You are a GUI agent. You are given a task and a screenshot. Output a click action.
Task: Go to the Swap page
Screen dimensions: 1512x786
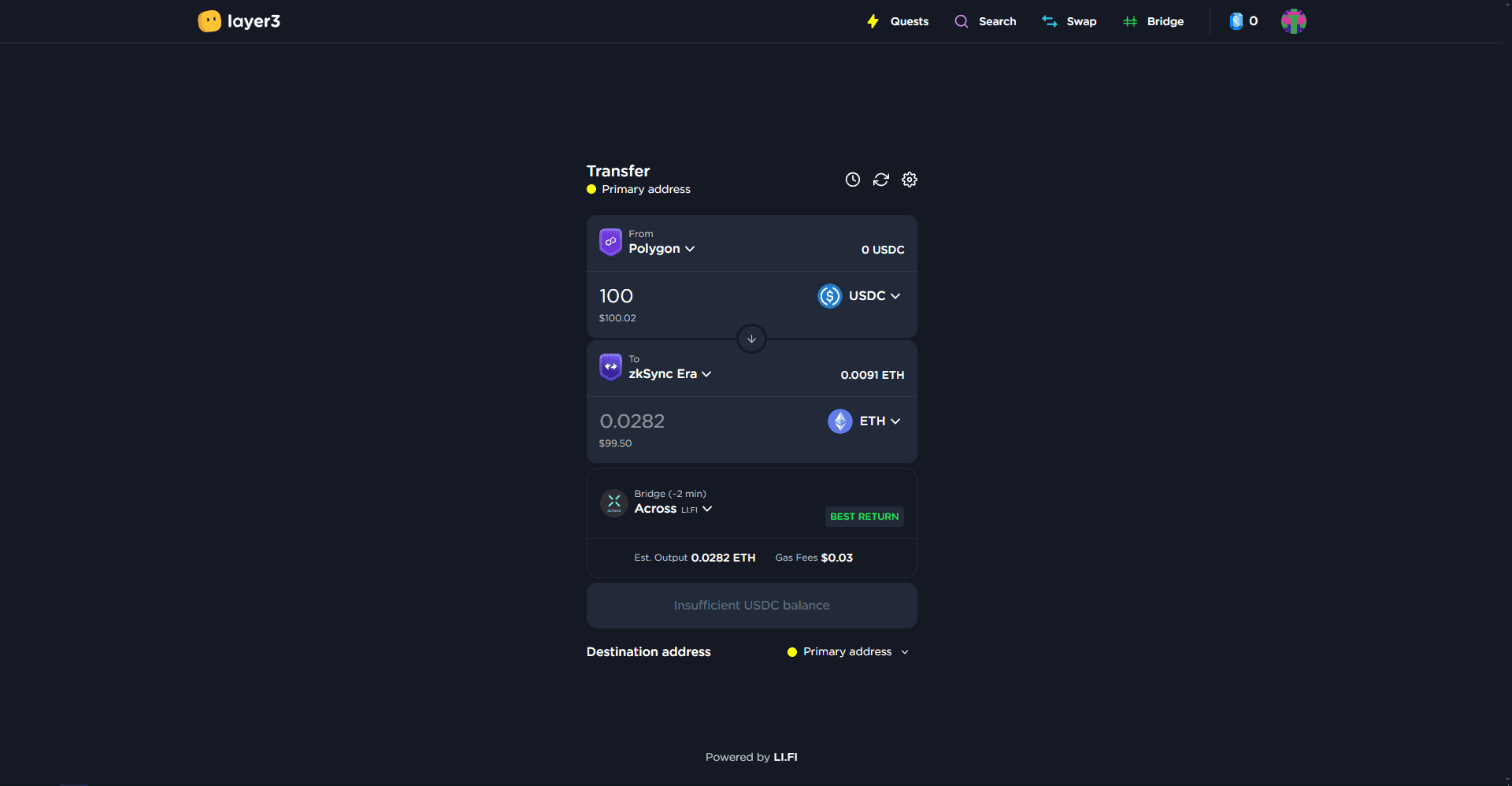click(x=1081, y=21)
